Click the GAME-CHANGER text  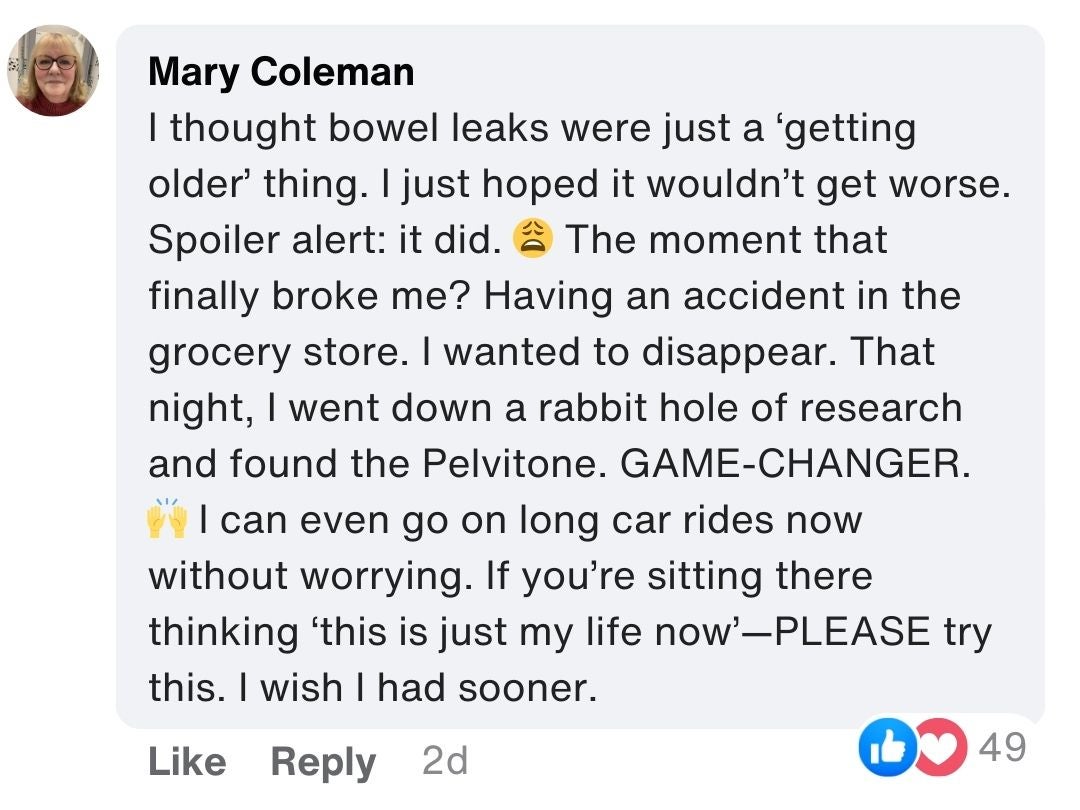[796, 464]
